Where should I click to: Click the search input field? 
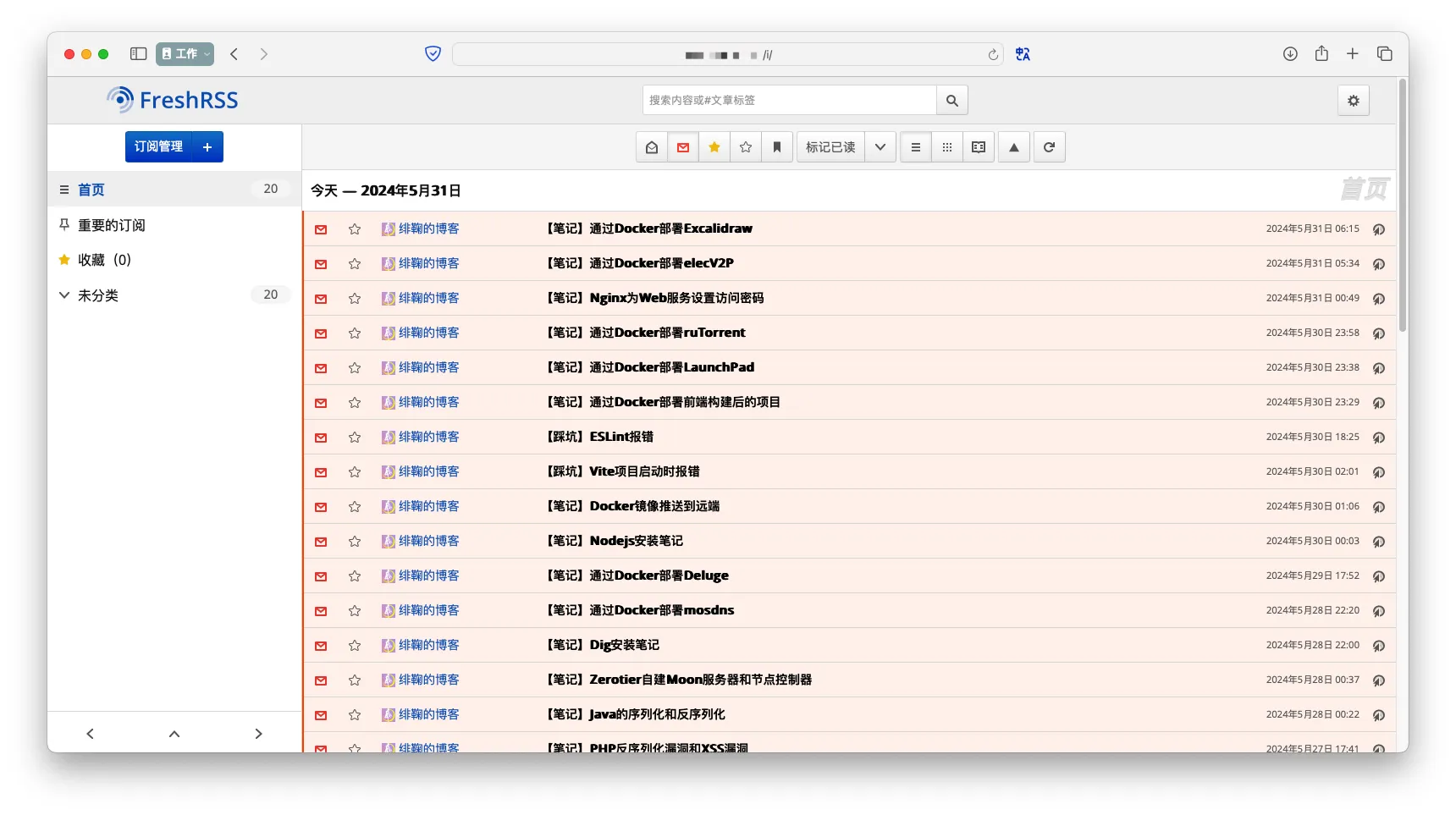point(789,101)
